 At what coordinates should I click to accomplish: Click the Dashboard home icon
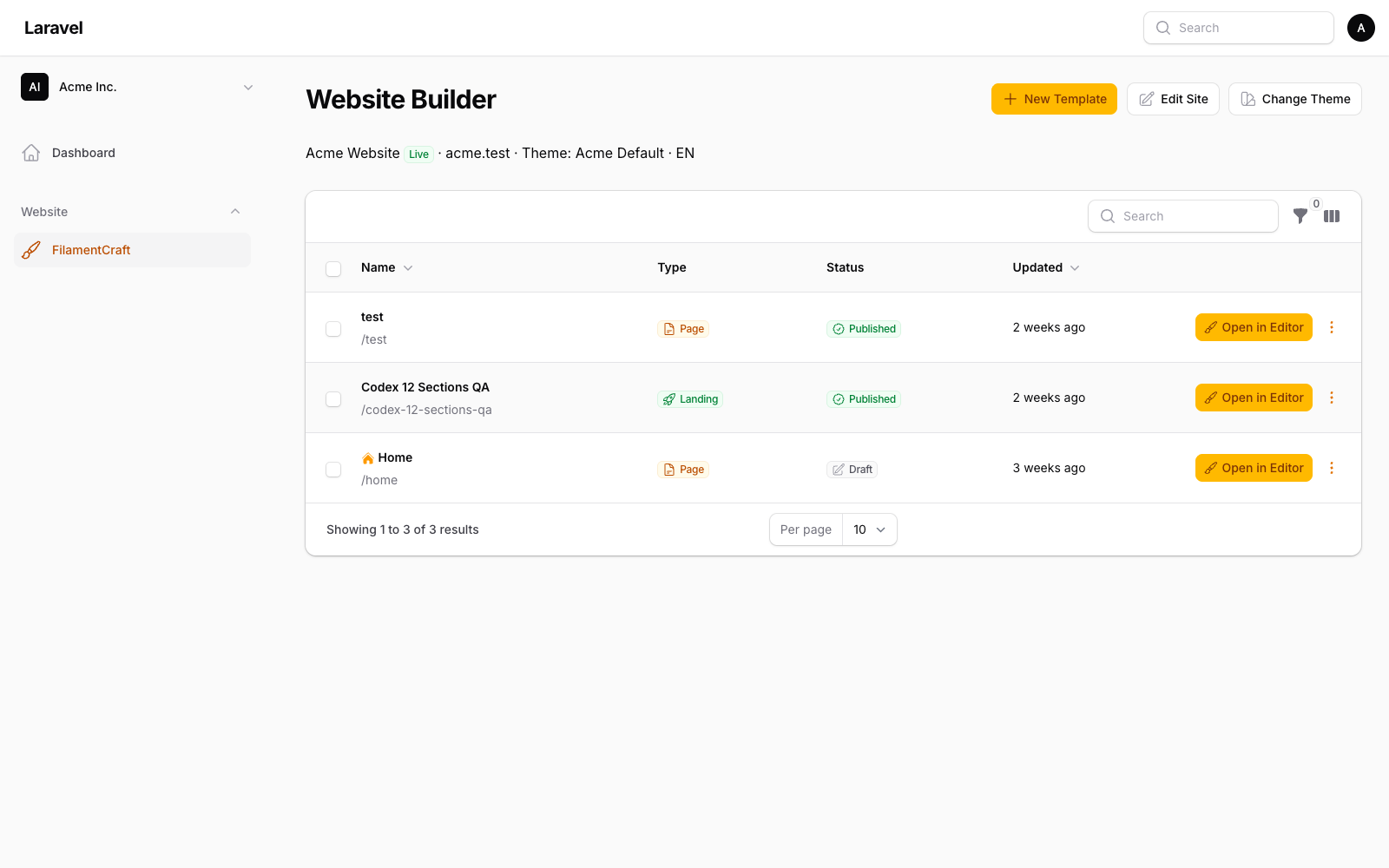(31, 153)
